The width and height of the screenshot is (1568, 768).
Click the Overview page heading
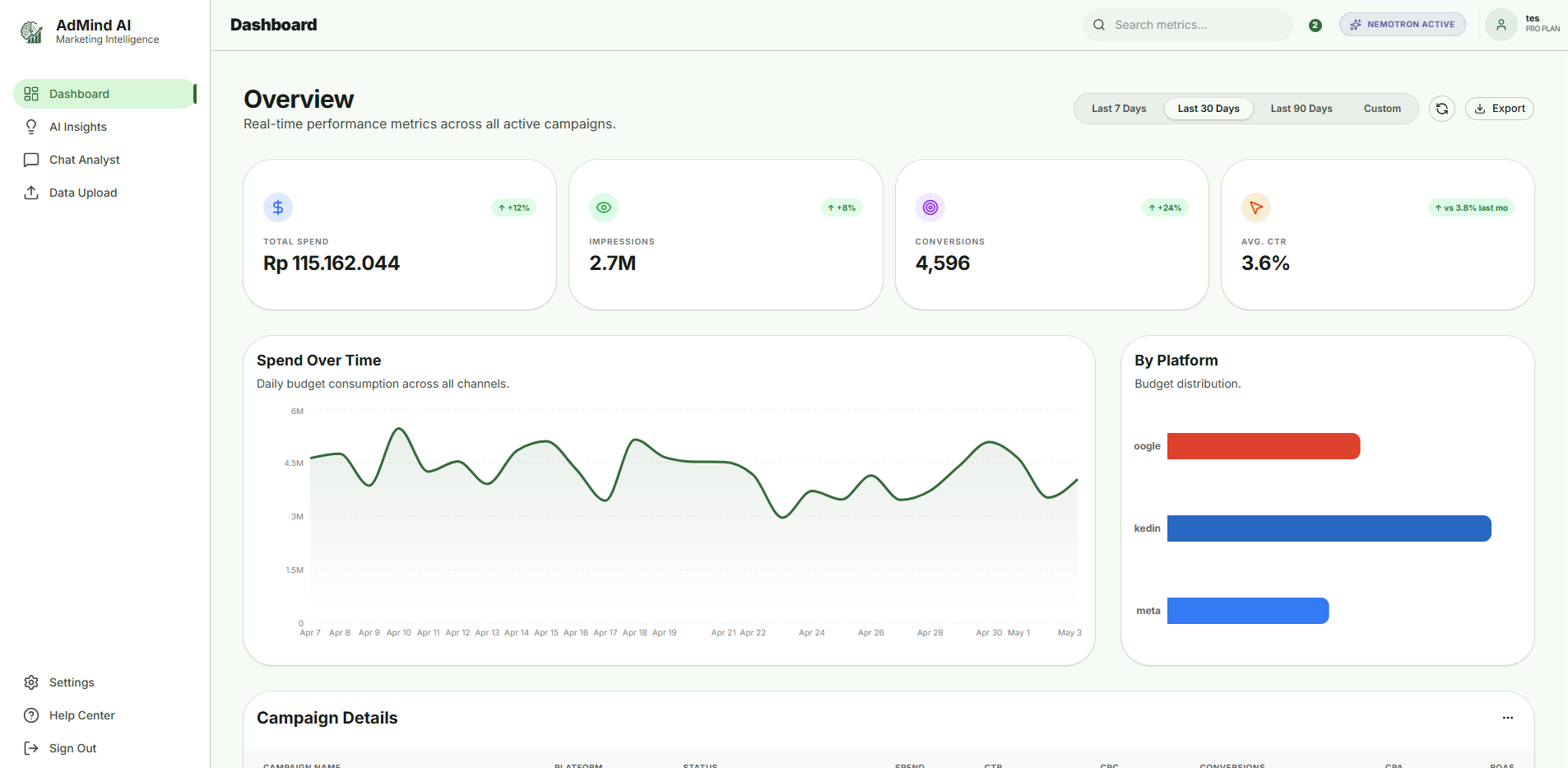[299, 99]
